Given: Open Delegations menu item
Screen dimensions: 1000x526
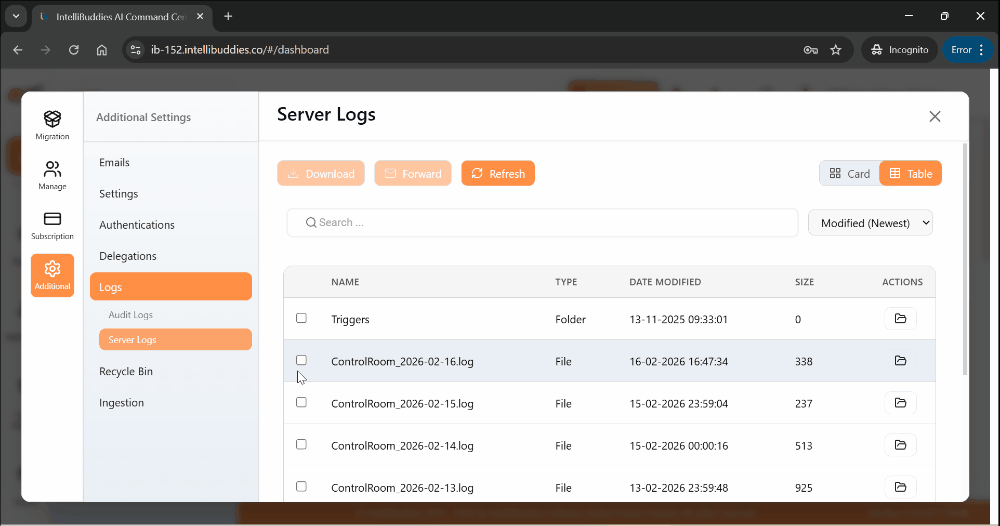Looking at the screenshot, I should [128, 256].
